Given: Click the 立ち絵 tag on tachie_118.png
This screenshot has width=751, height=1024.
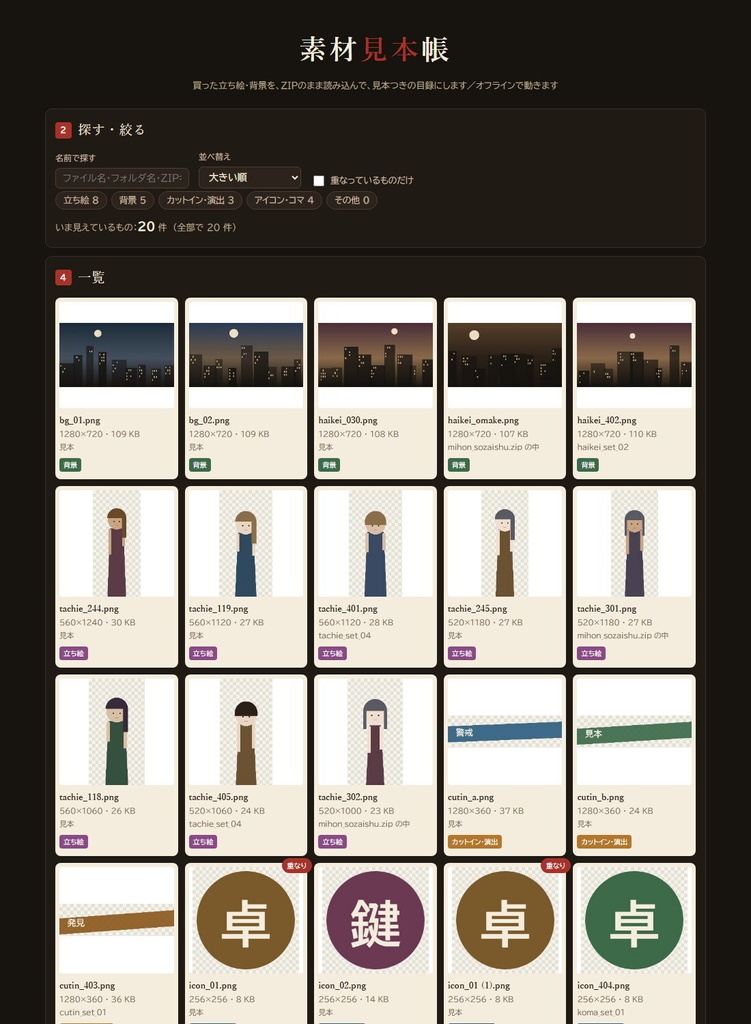Looking at the screenshot, I should tap(73, 842).
